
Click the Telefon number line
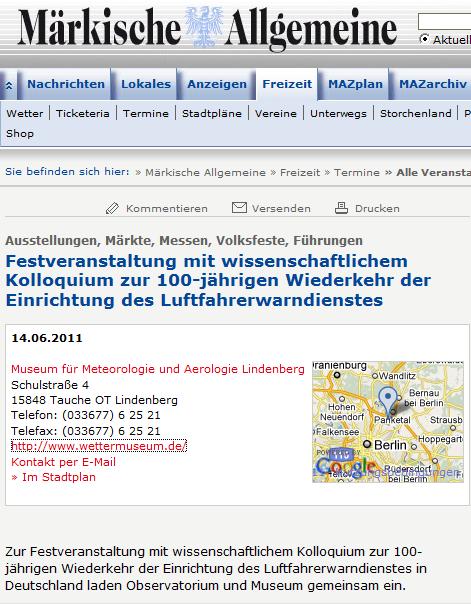click(85, 415)
